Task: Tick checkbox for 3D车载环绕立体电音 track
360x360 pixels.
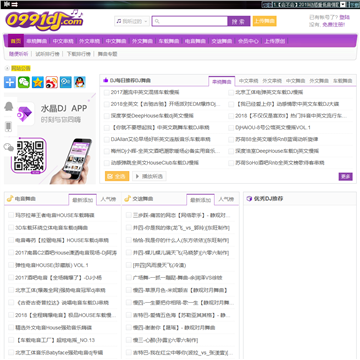Action: coord(11,228)
